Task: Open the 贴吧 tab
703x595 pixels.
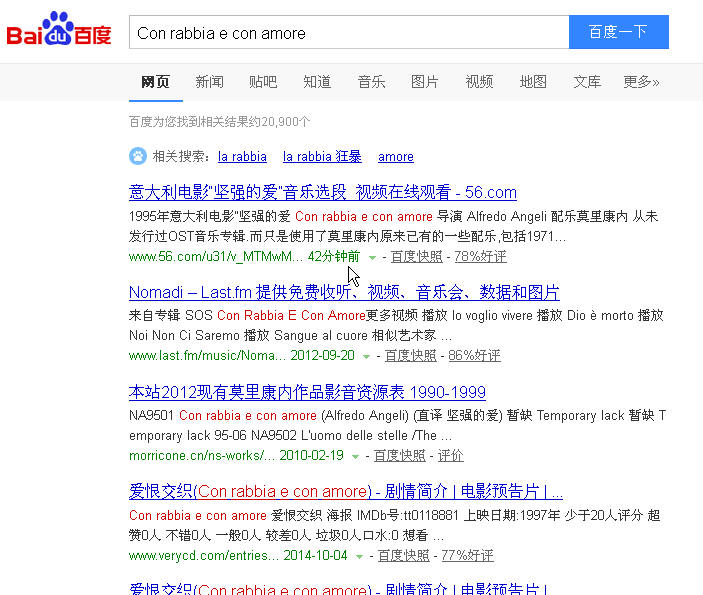Action: pos(263,82)
